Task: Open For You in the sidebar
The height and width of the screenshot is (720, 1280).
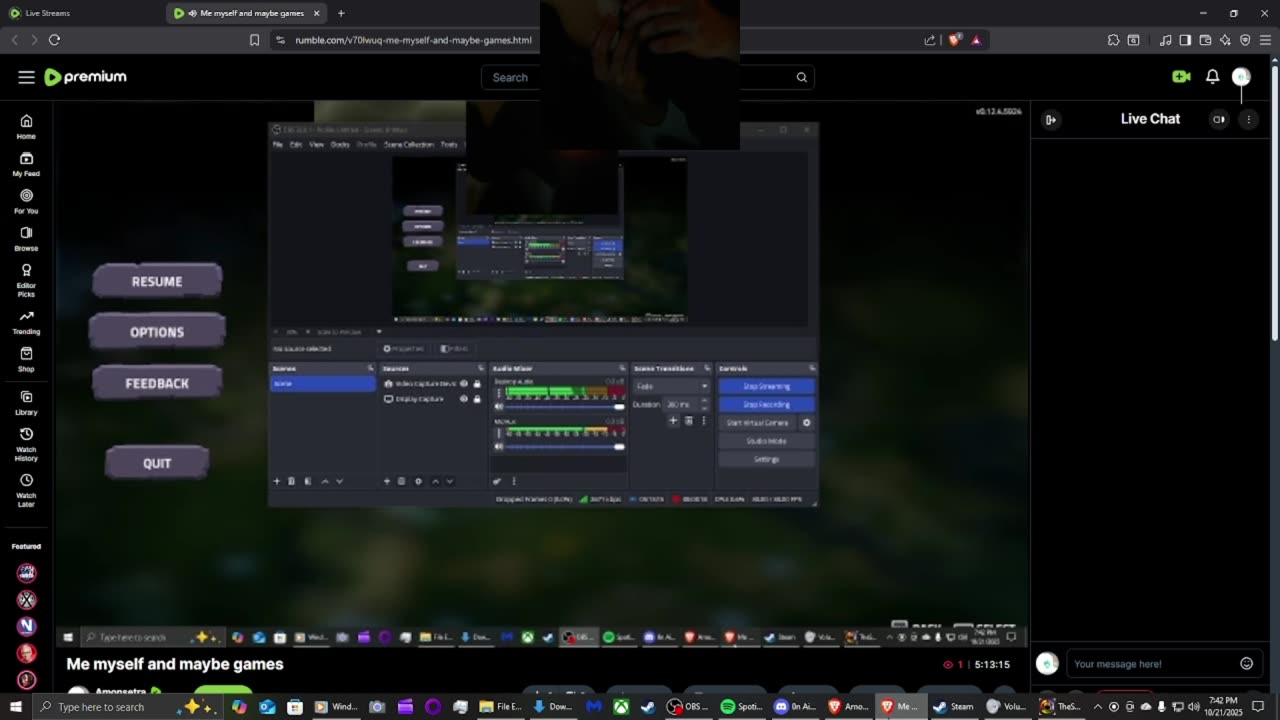Action: 26,201
